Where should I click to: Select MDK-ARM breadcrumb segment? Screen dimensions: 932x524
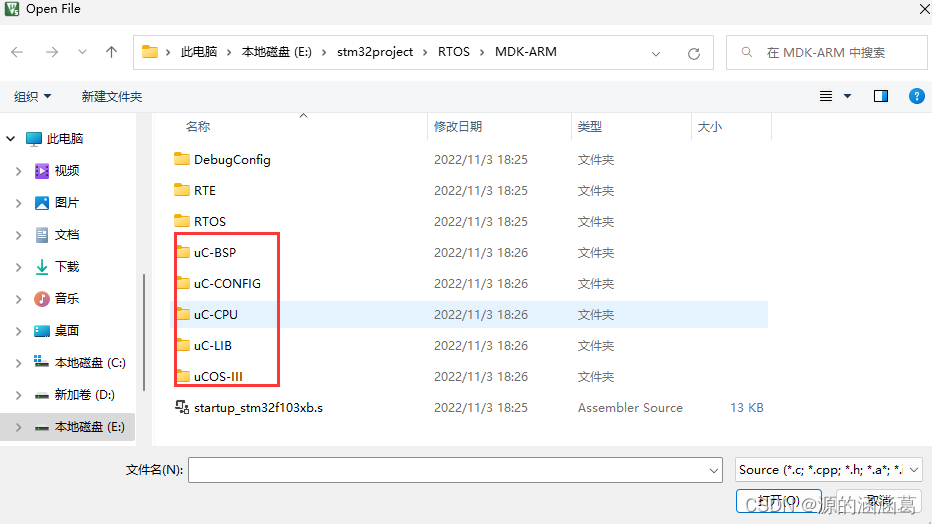(x=526, y=52)
